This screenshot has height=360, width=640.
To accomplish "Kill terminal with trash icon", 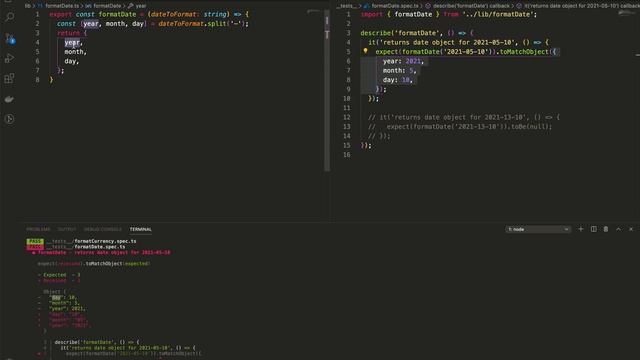I will 606,229.
